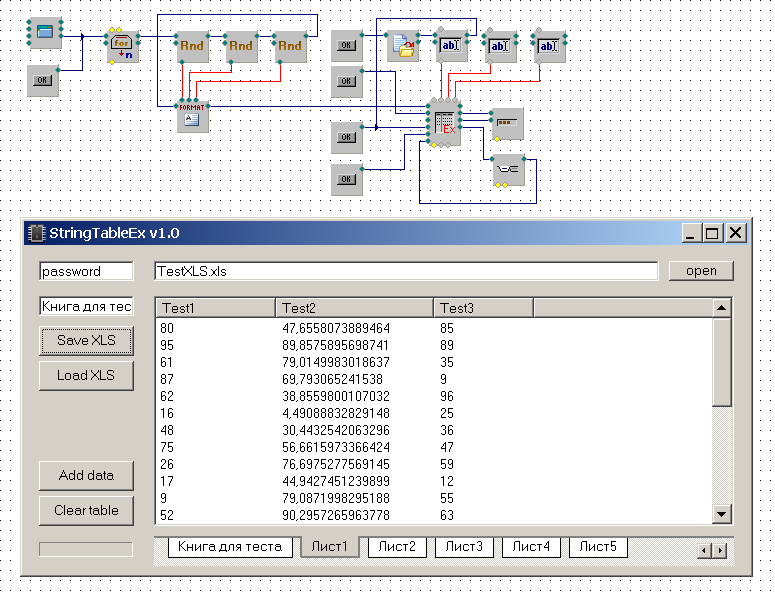Screen dimensions: 775x599
Task: Select the progress bar element right of the Ex table
Action: tap(508, 124)
